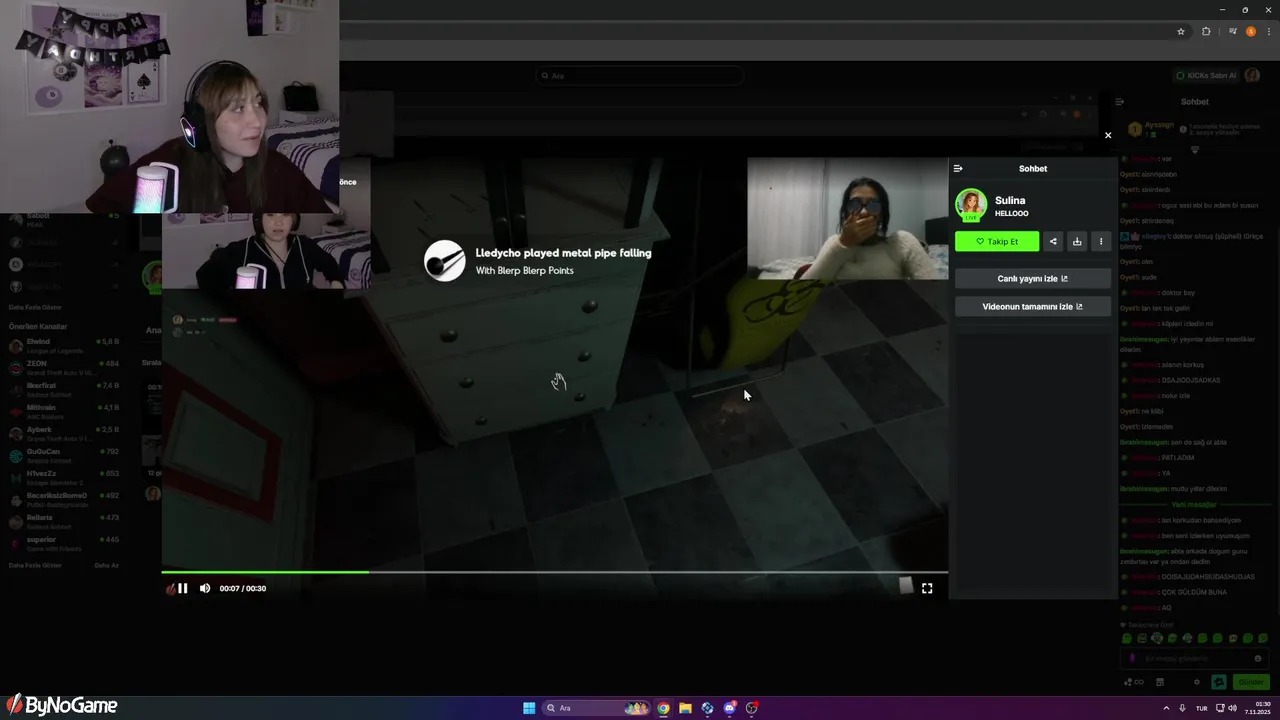Select BeceriksizRome0 in recommended channels
Screen dimensions: 1280x720
click(63, 498)
